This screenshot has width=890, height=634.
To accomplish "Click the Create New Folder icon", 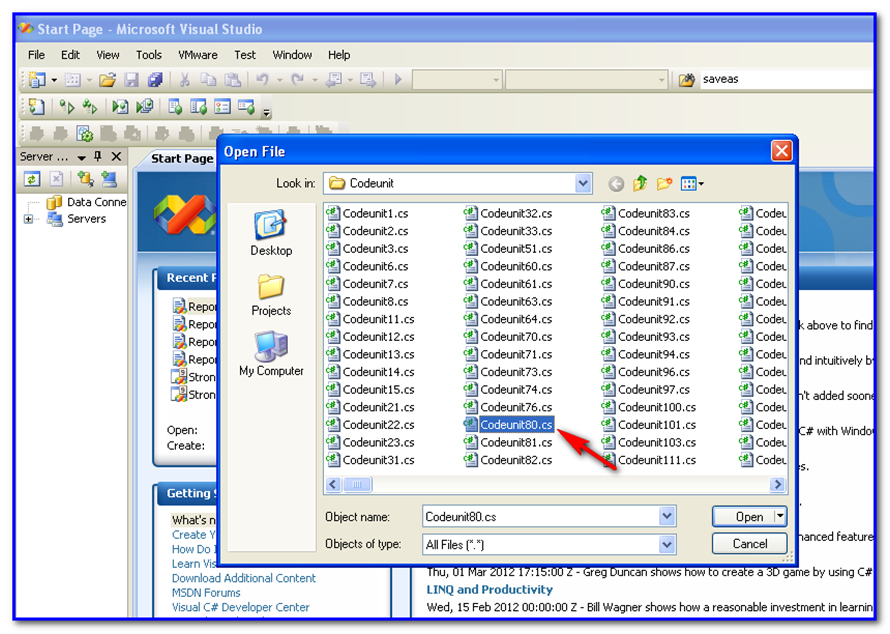I will [x=664, y=183].
